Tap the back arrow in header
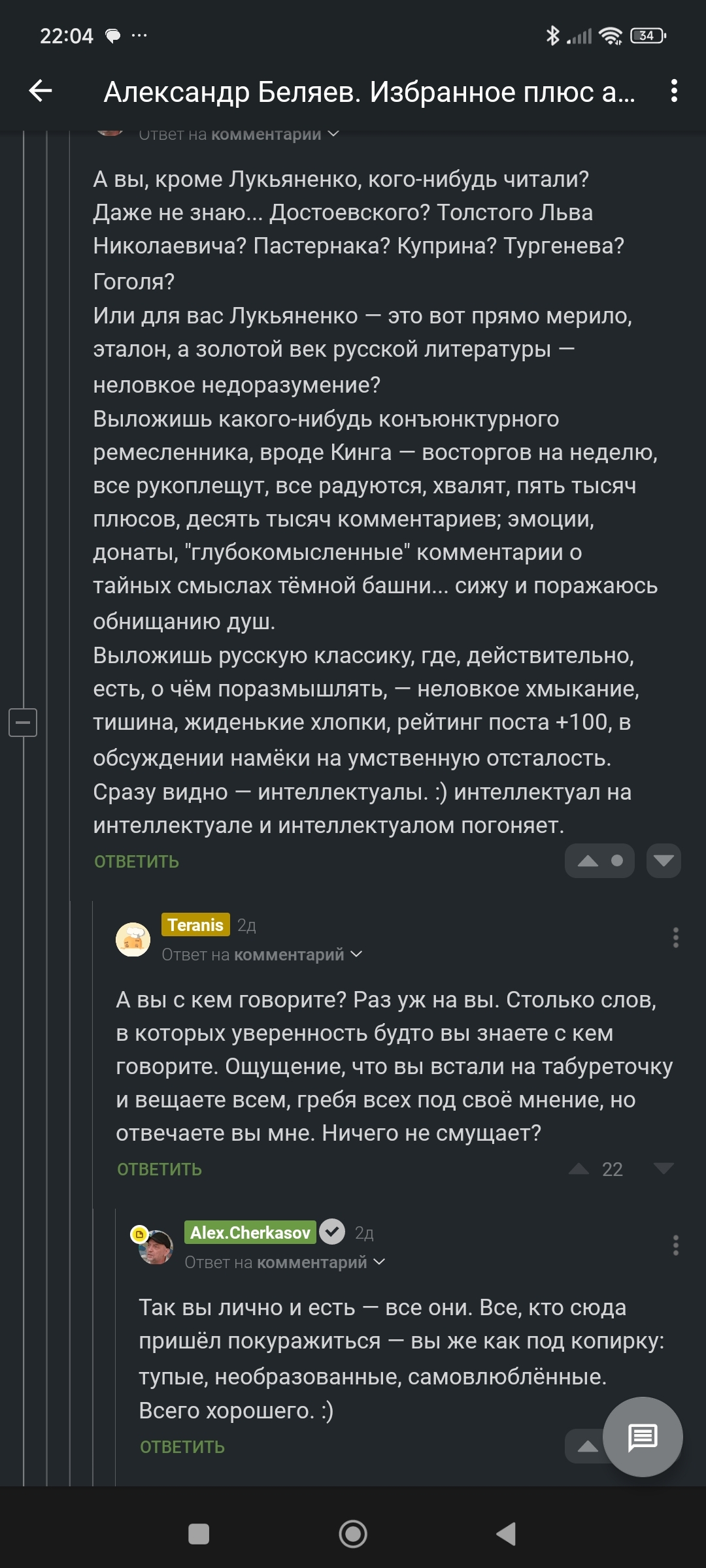 click(41, 91)
